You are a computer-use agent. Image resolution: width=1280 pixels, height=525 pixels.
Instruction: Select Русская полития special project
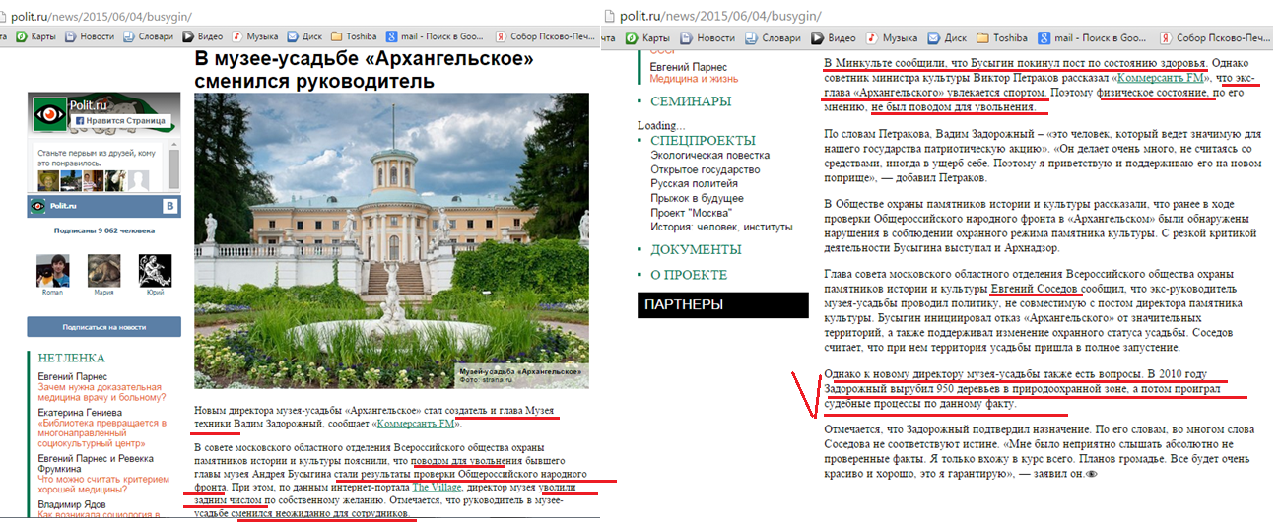[x=693, y=184]
